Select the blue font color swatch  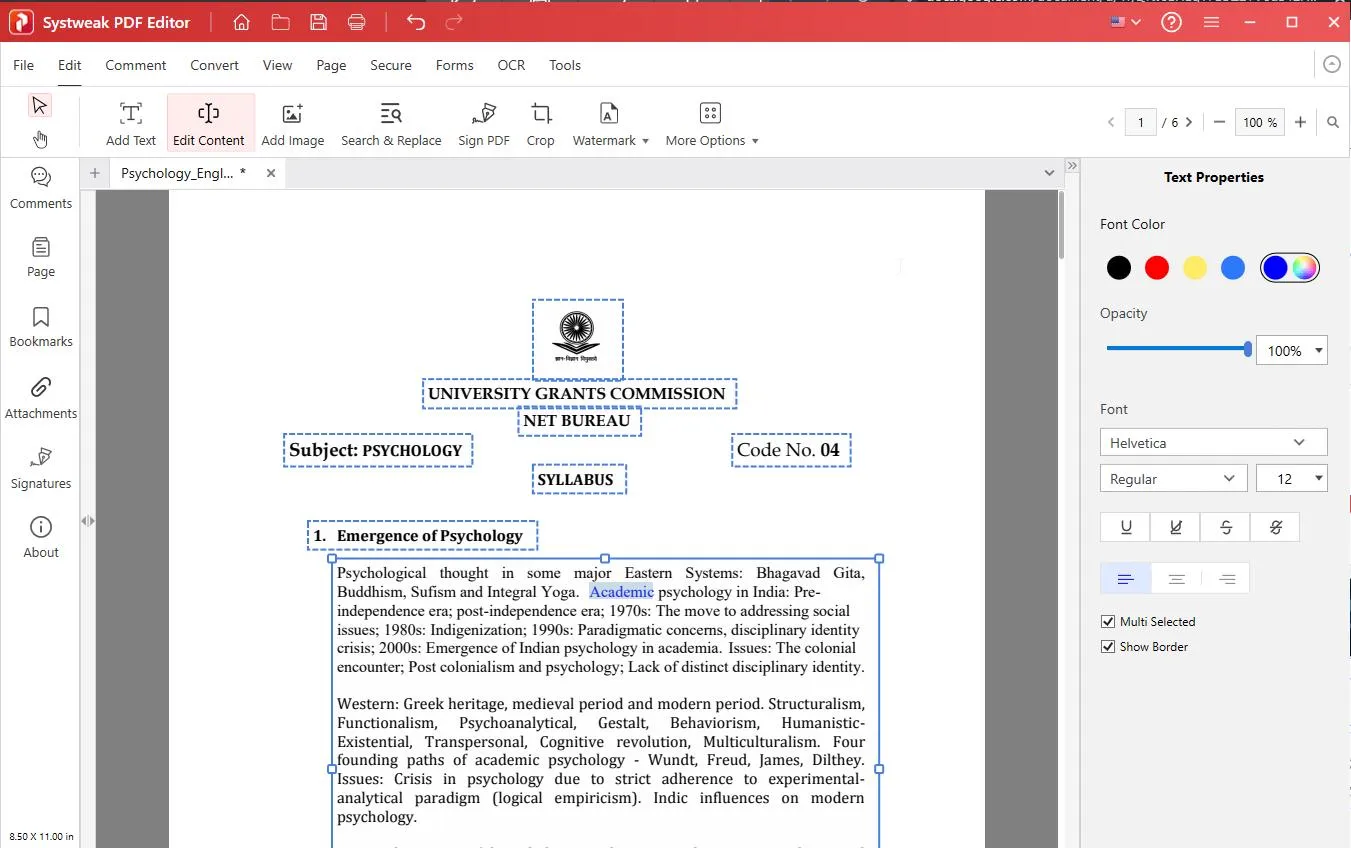pyautogui.click(x=1233, y=267)
